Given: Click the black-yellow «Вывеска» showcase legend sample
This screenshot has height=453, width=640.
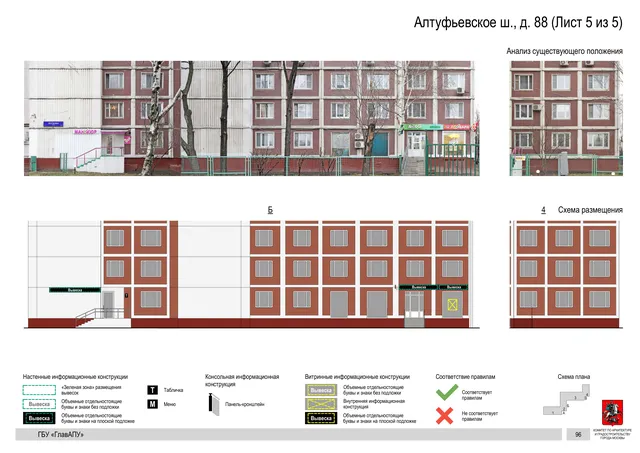Looking at the screenshot, I should click(321, 418).
